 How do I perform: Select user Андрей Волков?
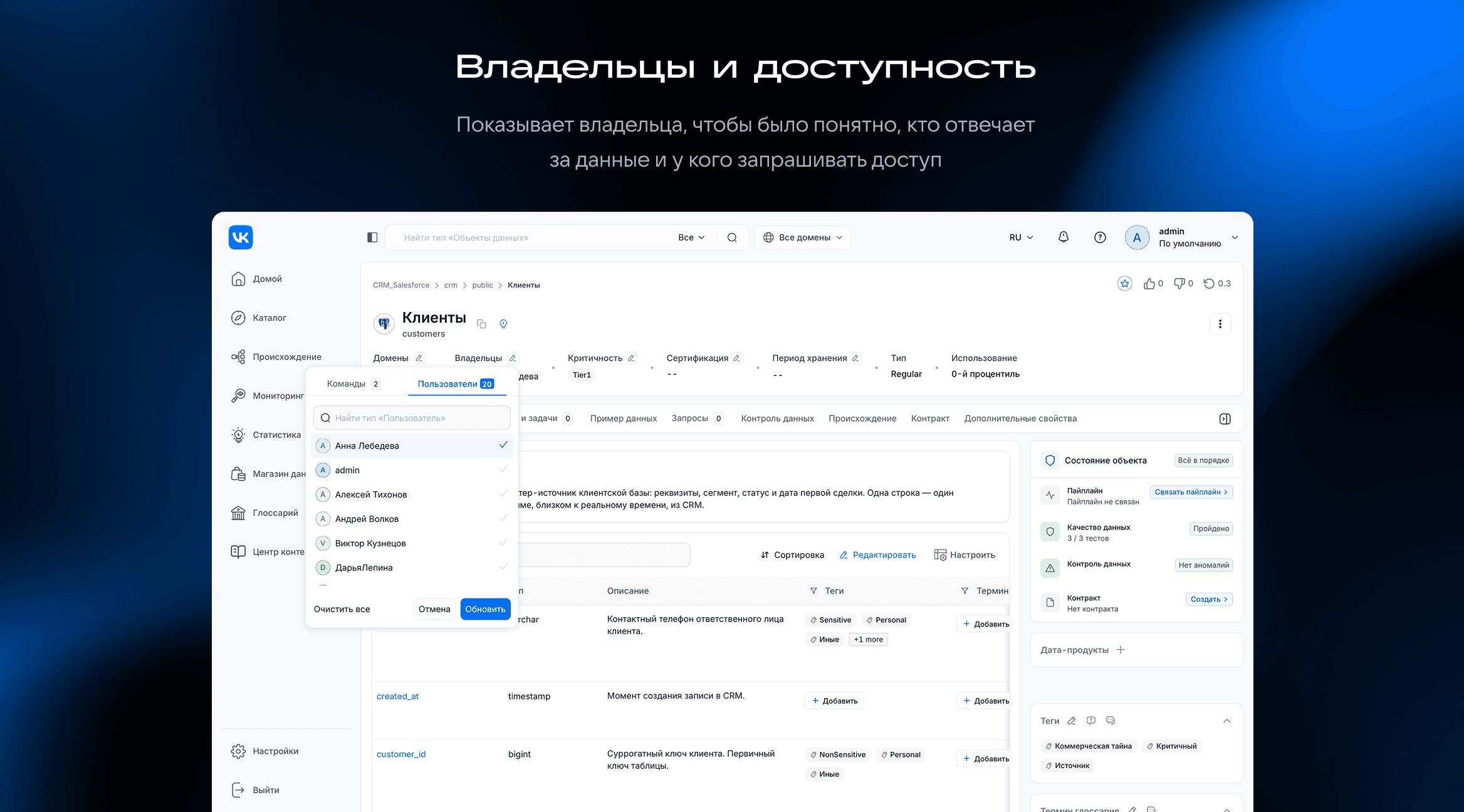tap(412, 519)
